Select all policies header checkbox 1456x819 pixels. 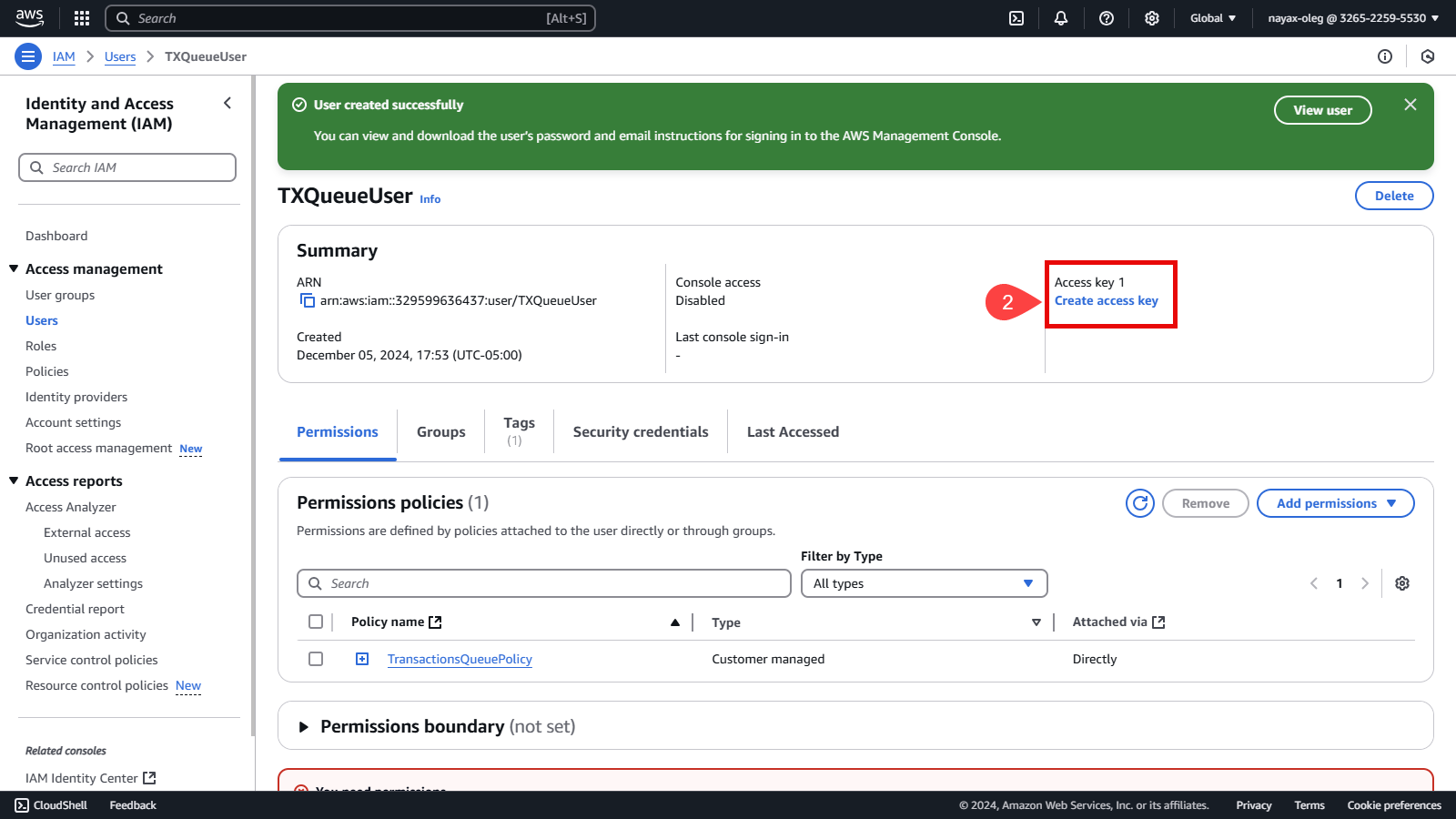tap(316, 622)
